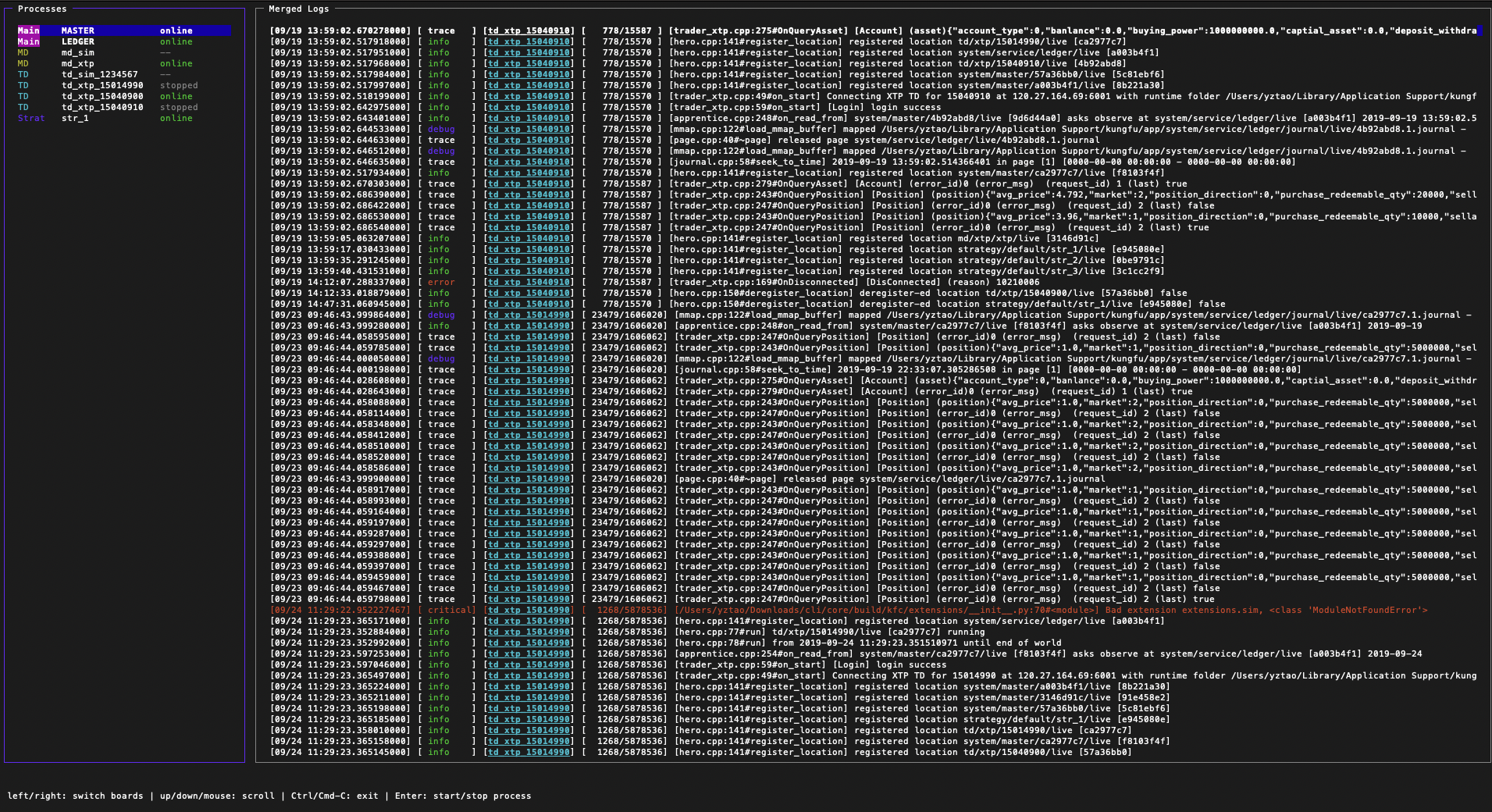The image size is (1492, 812).
Task: Click the 'up/down/mouse: scroll' footer hint
Action: (x=217, y=796)
